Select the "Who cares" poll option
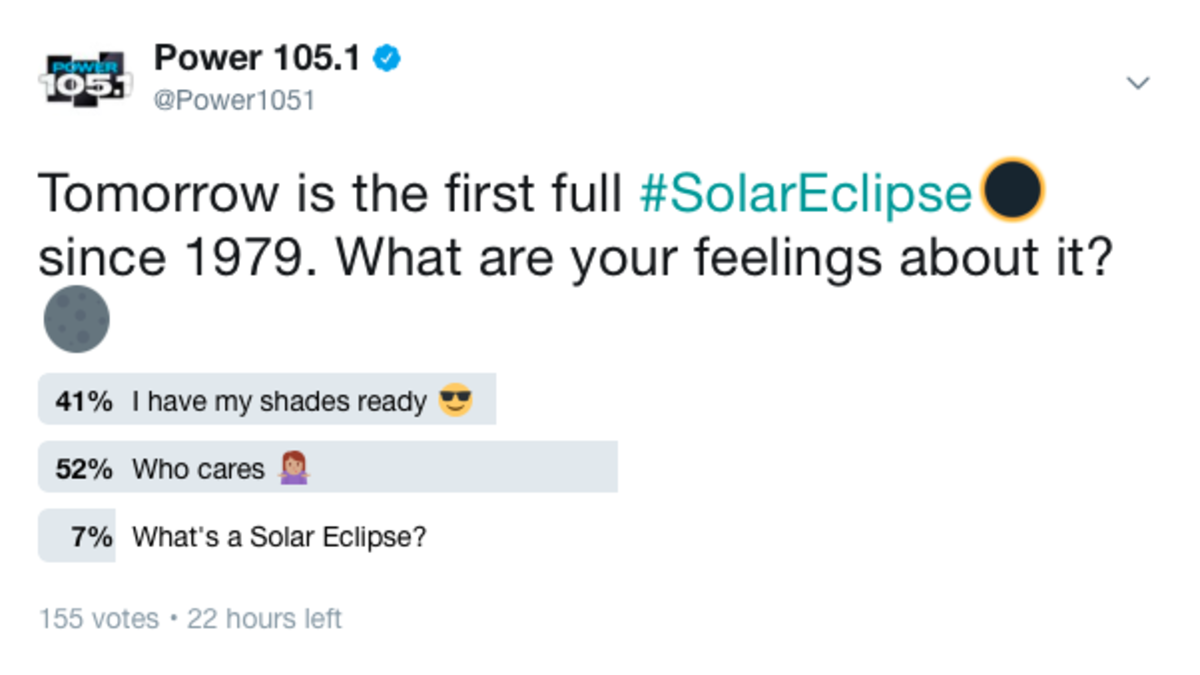 (x=198, y=469)
